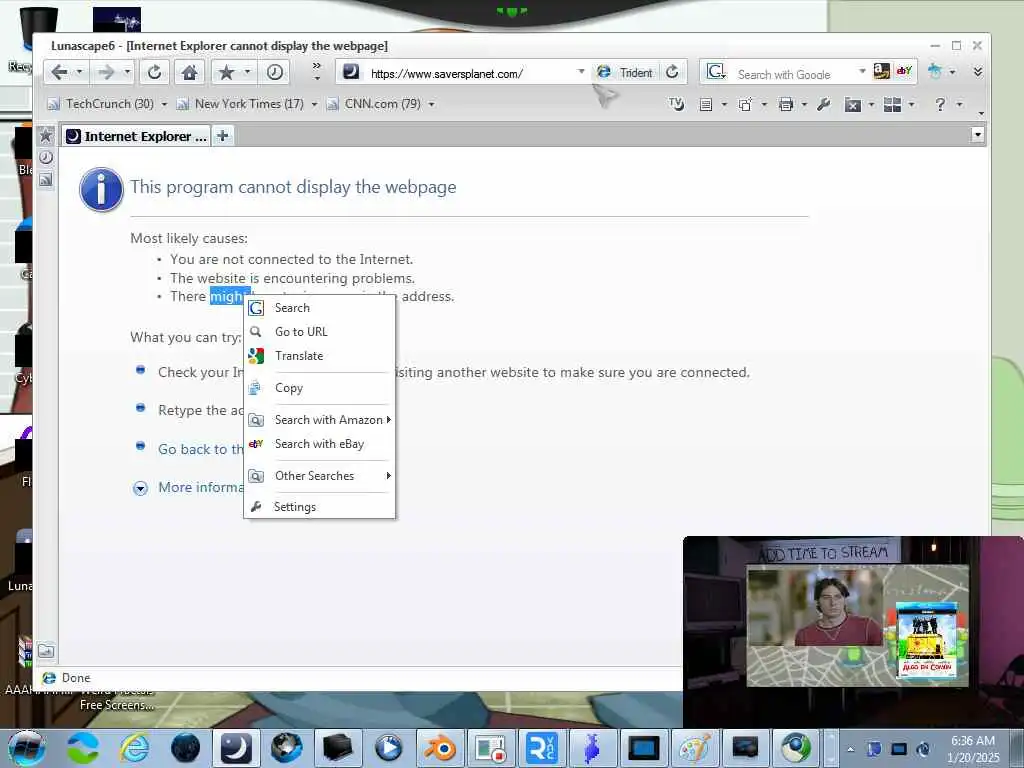Viewport: 1024px width, 768px height.
Task: Open the sidebar Favorites star icon
Action: click(46, 136)
